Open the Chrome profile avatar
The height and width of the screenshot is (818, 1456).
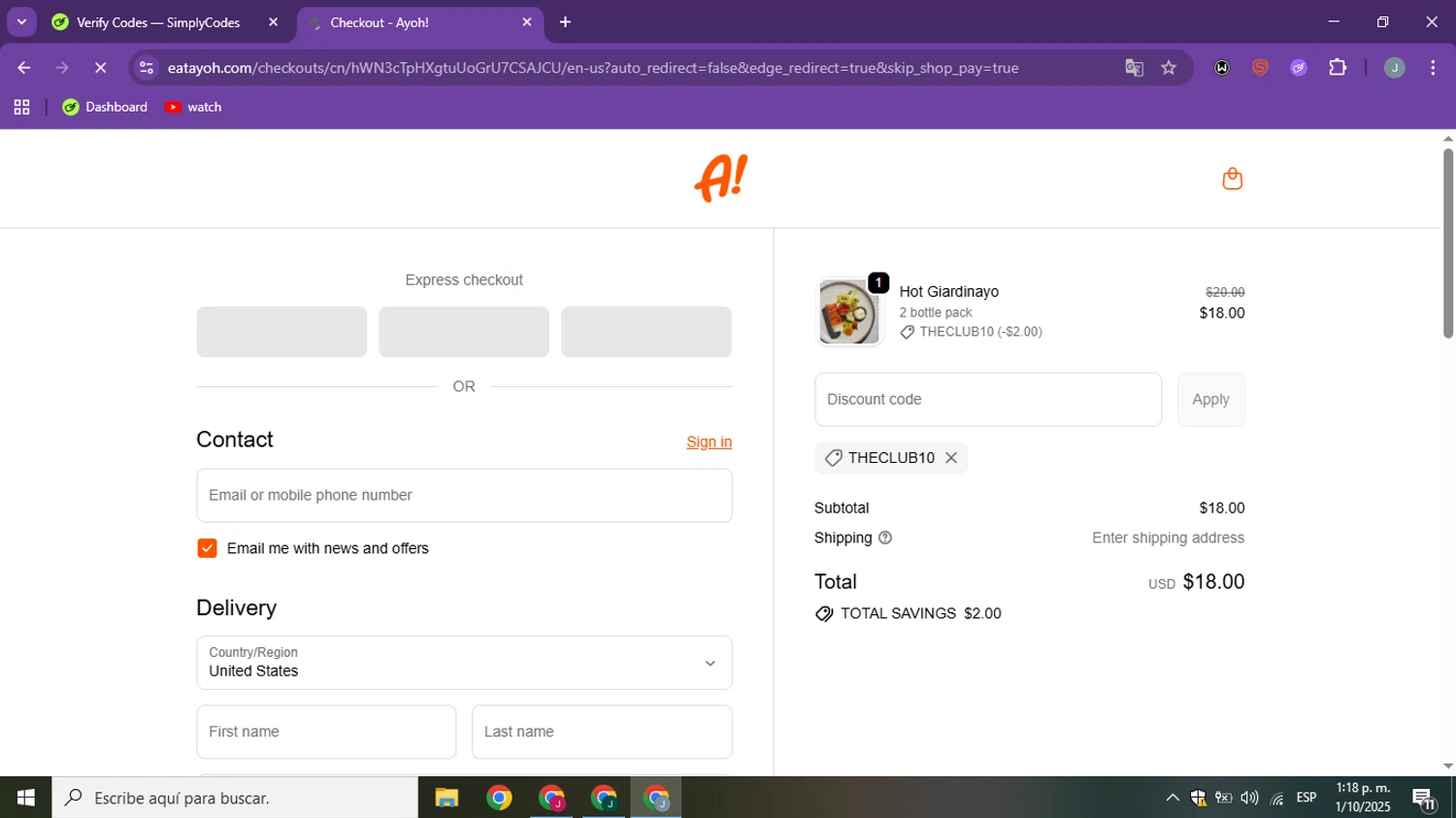click(x=1394, y=68)
